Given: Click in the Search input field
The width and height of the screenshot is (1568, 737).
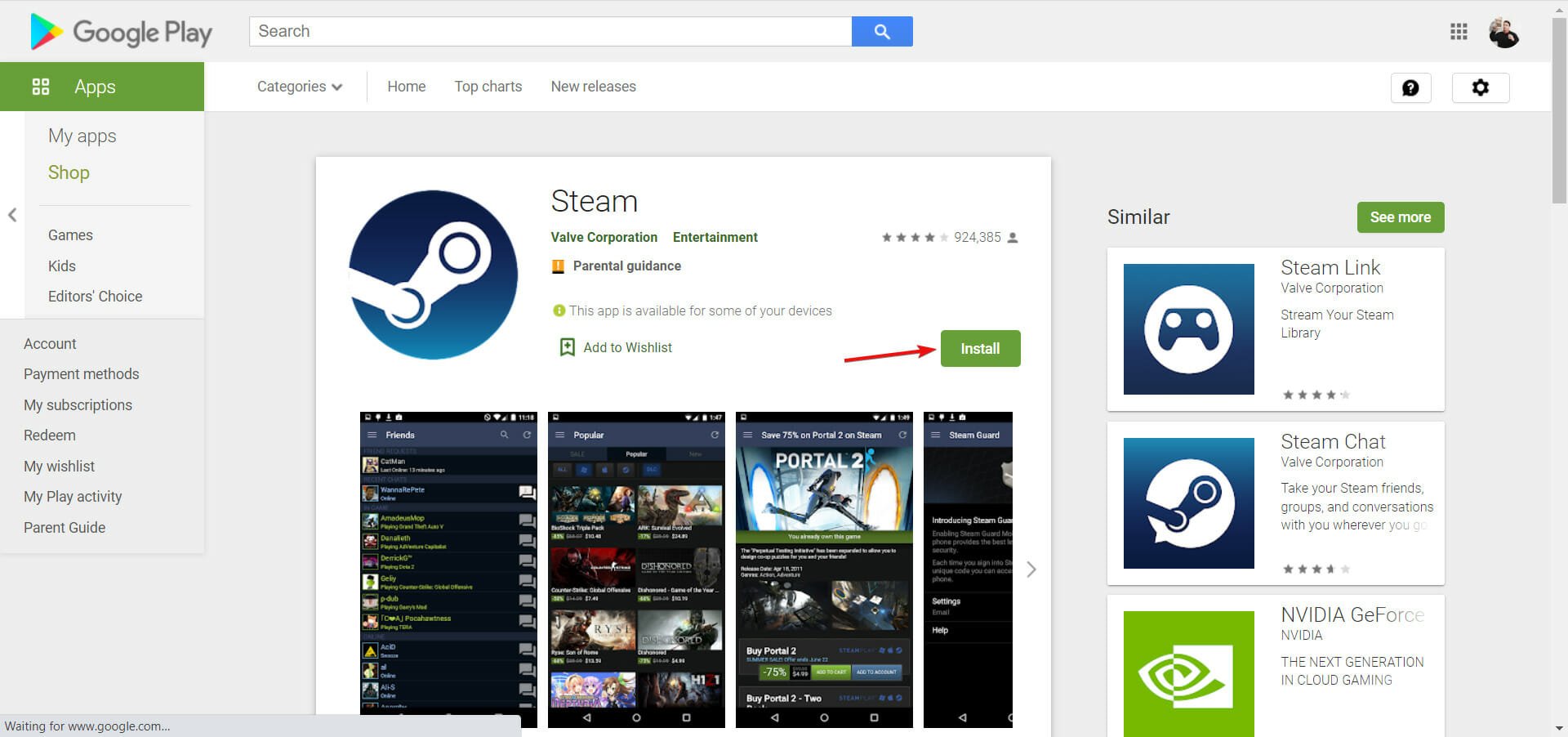Looking at the screenshot, I should 550,31.
